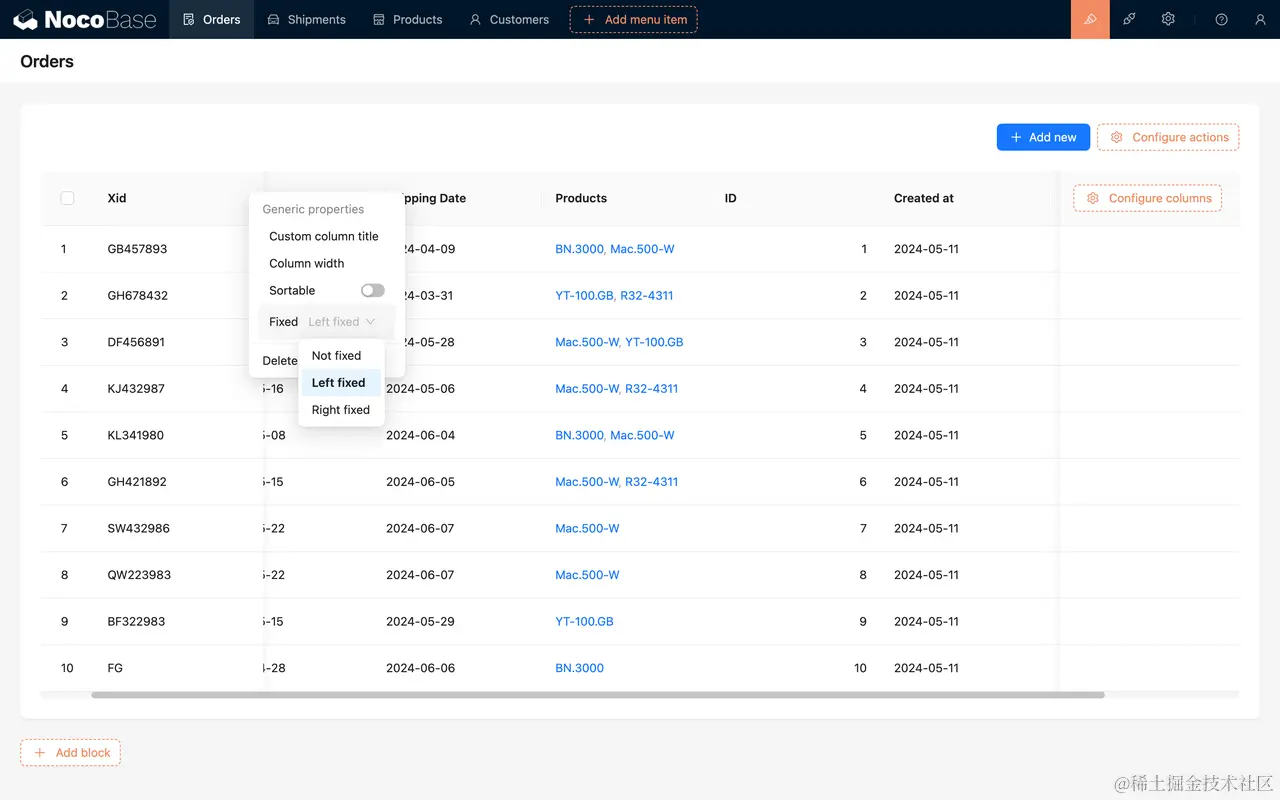1280x800 pixels.
Task: Click the Xid column header
Action: [x=117, y=198]
